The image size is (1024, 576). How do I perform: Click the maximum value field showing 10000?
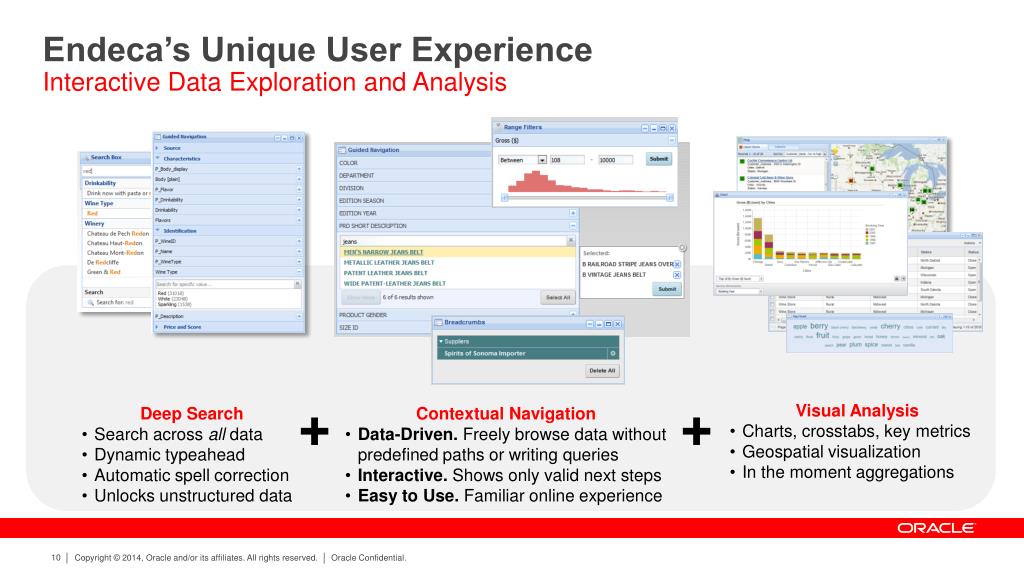click(x=615, y=160)
